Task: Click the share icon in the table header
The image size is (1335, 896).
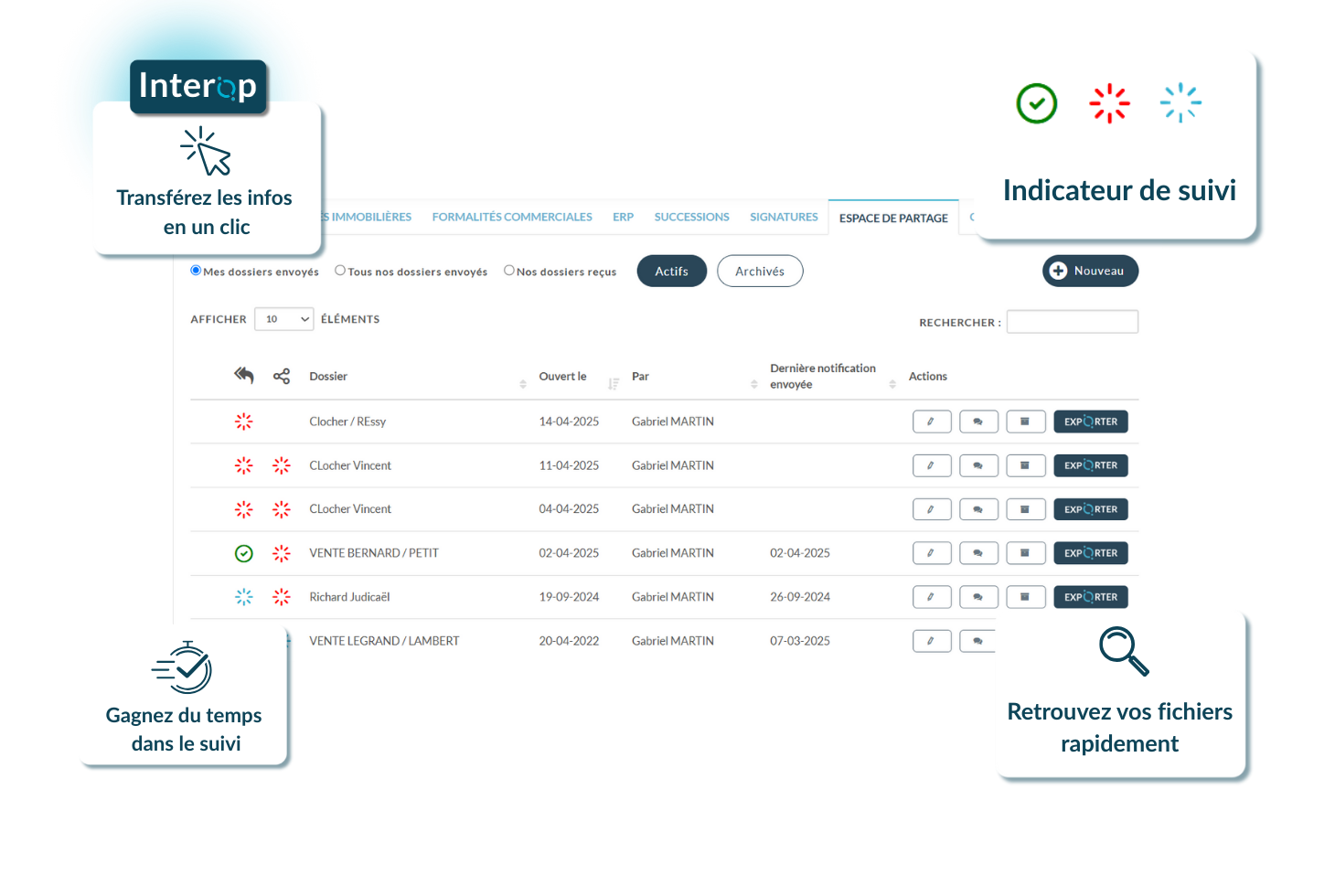Action: [281, 376]
